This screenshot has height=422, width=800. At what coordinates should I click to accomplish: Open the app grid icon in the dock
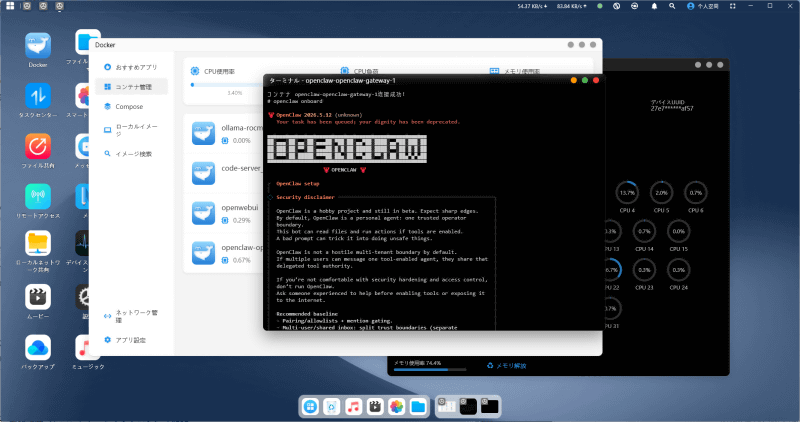(310, 407)
